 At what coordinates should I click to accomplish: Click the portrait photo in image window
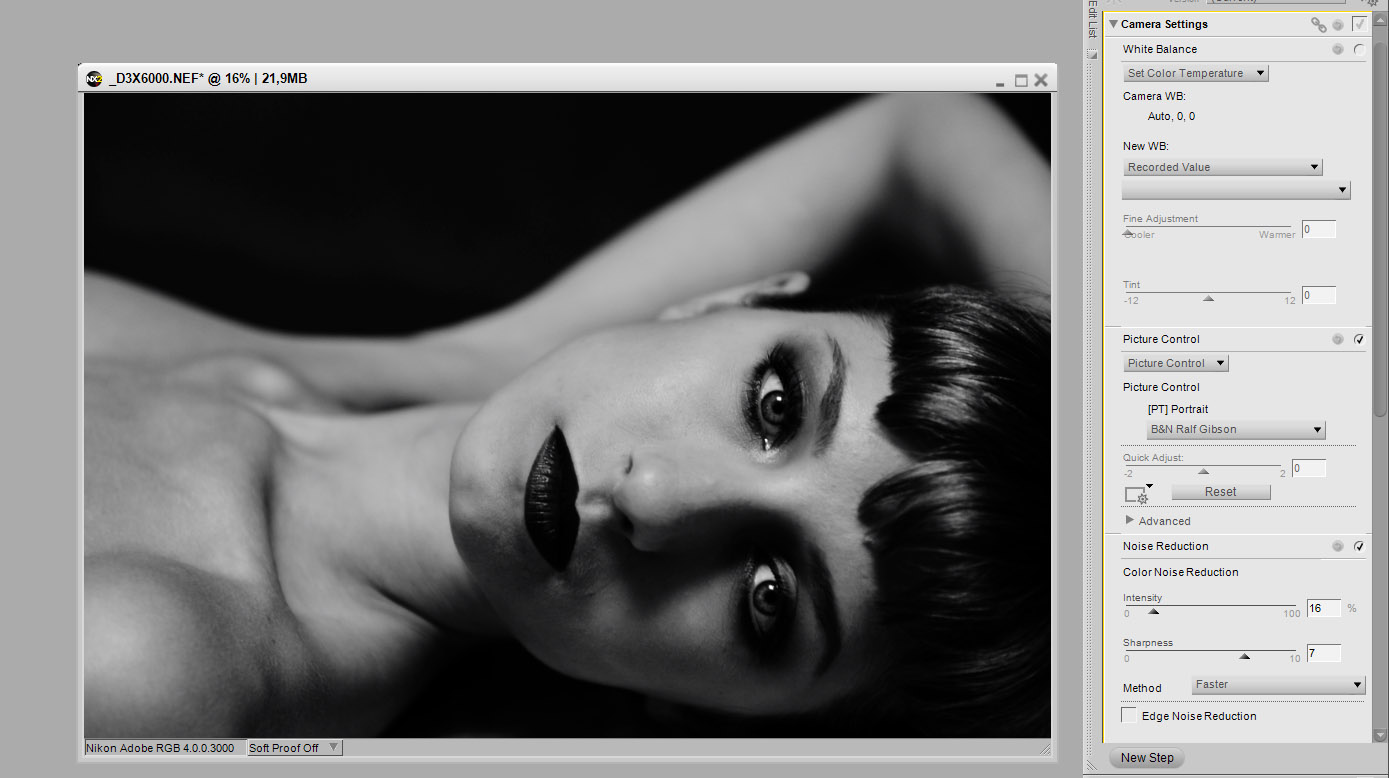567,416
